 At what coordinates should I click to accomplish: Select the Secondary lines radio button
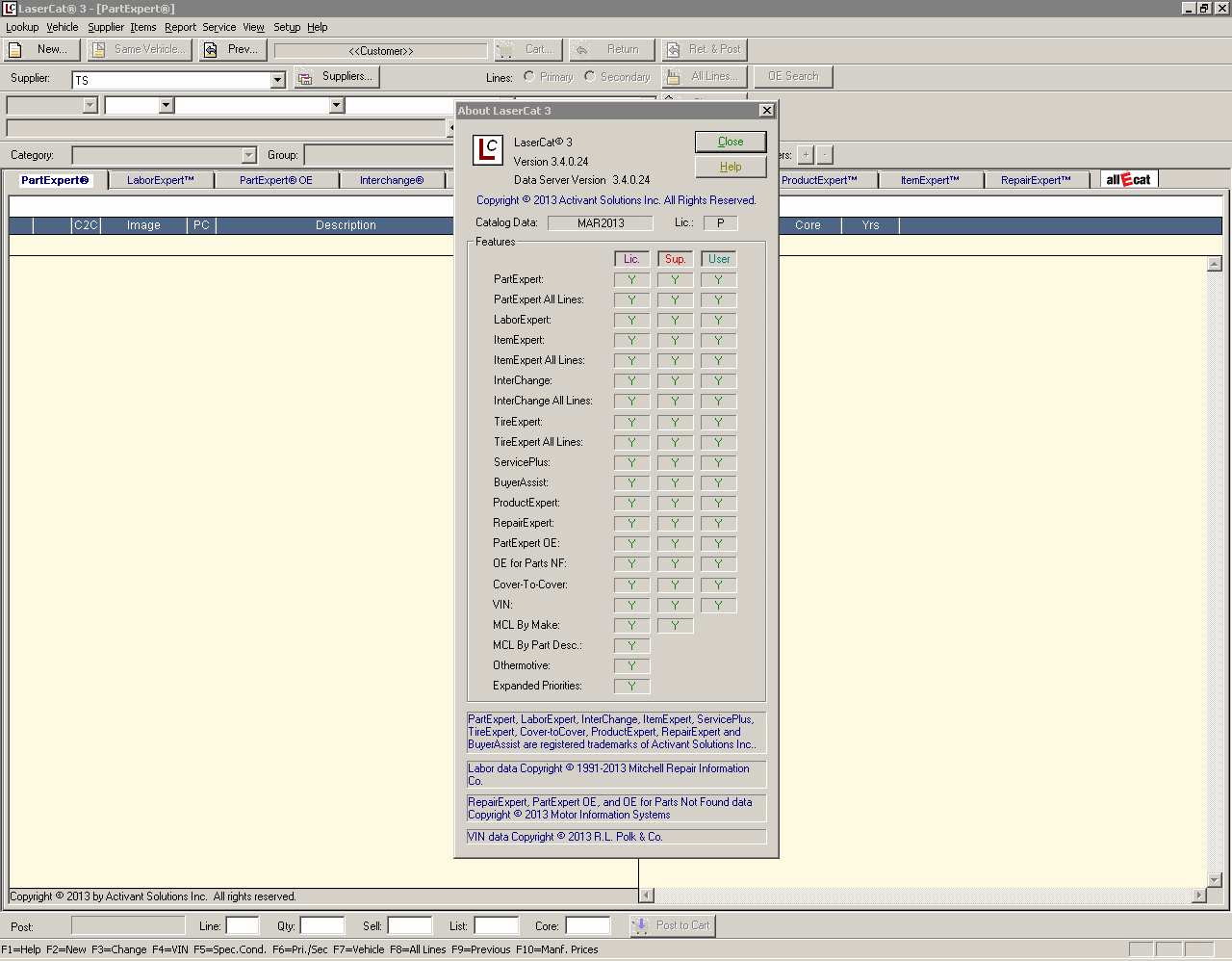pyautogui.click(x=590, y=77)
